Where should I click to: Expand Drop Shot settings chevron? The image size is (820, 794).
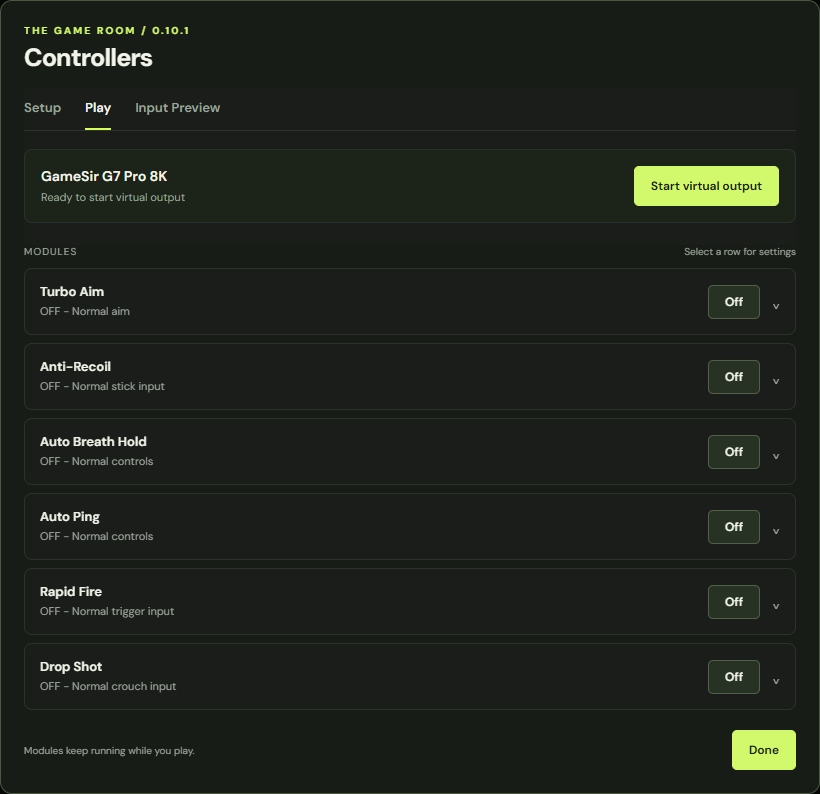tap(776, 681)
